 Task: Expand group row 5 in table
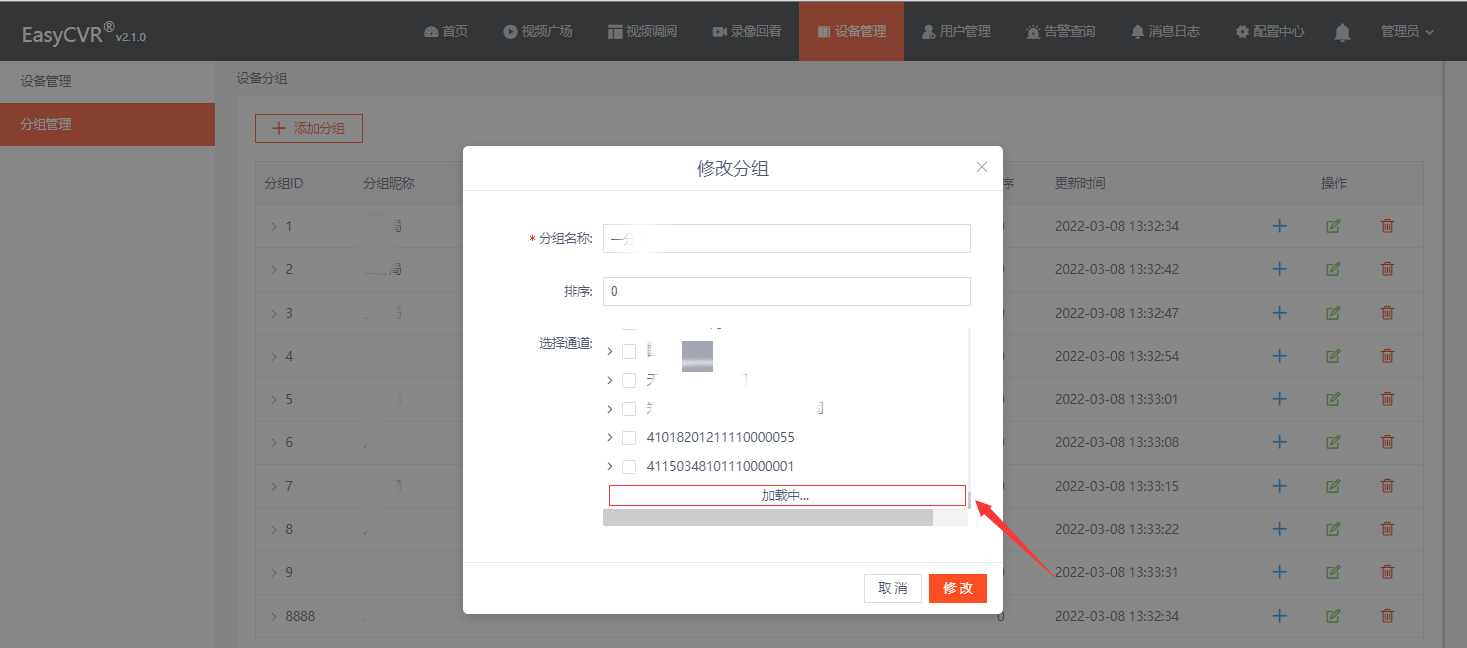click(273, 399)
